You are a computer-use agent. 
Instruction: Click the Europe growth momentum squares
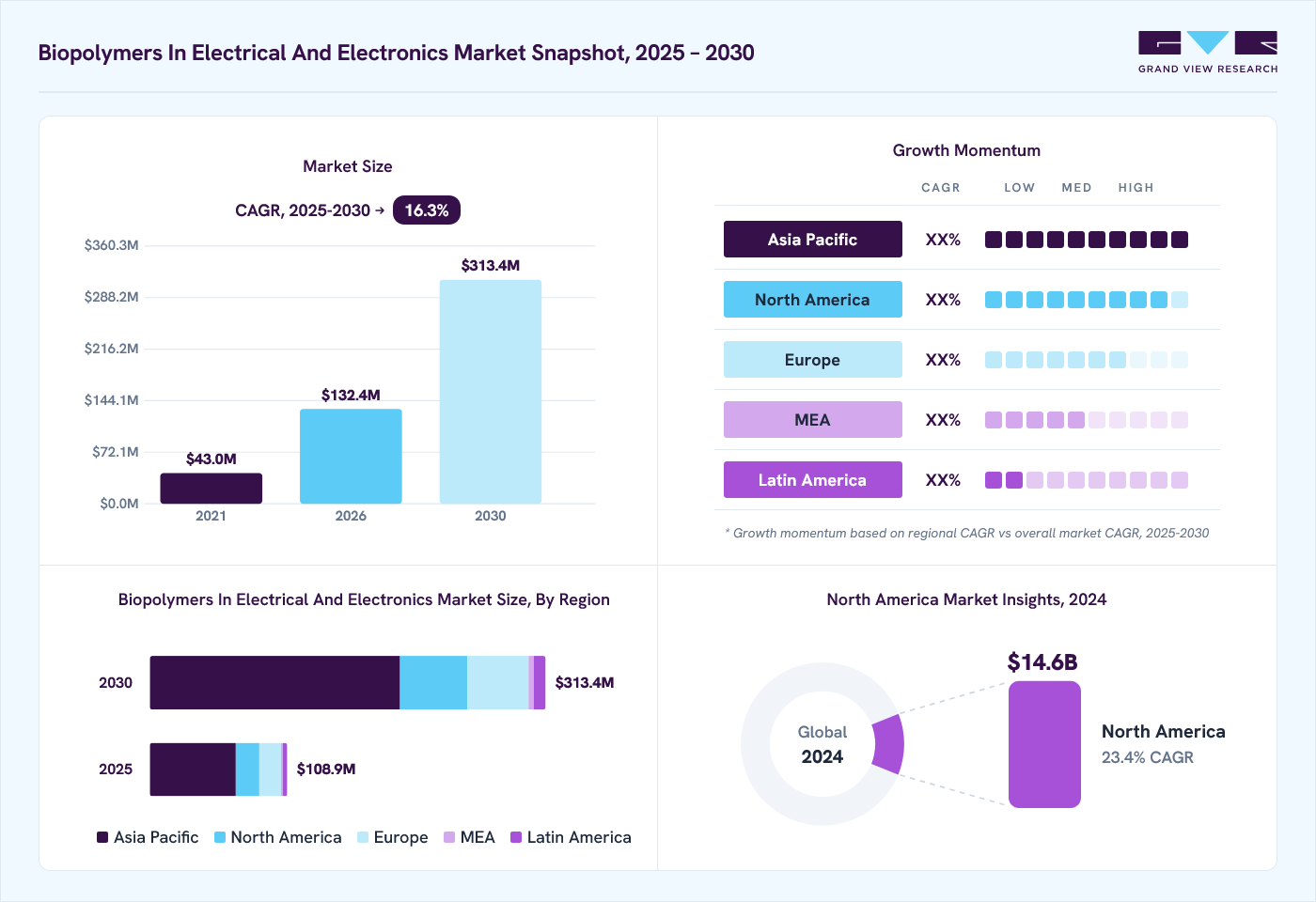coord(1087,360)
